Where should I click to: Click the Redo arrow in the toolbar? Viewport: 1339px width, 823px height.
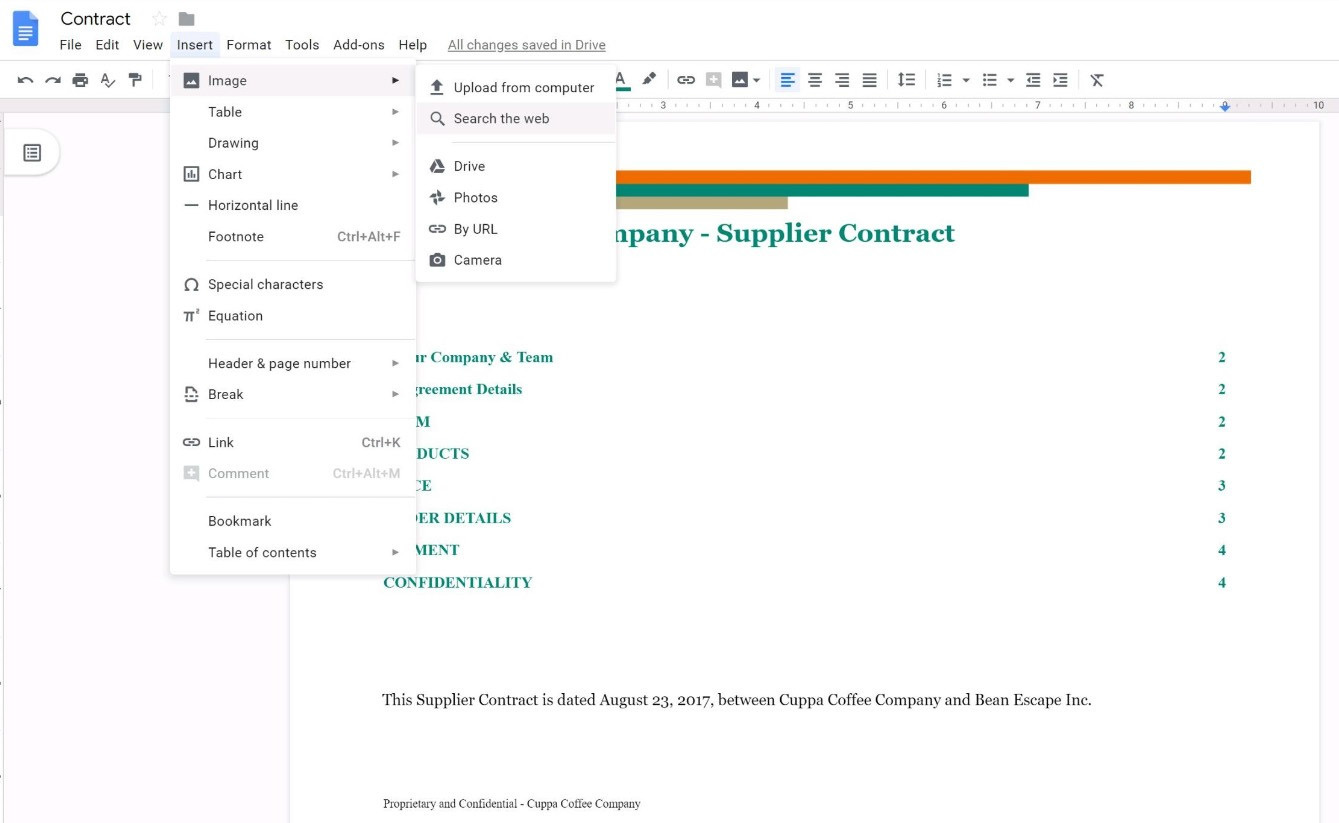pos(53,80)
